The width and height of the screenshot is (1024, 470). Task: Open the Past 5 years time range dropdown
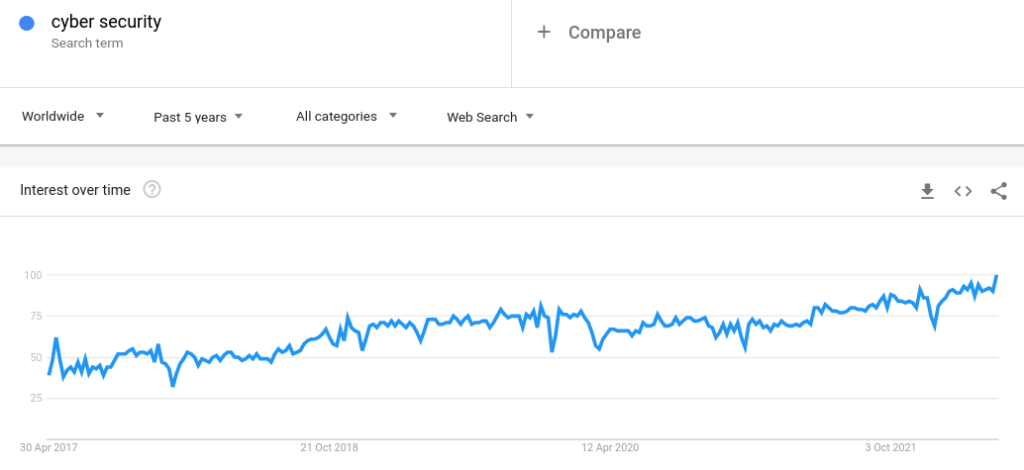[x=198, y=117]
